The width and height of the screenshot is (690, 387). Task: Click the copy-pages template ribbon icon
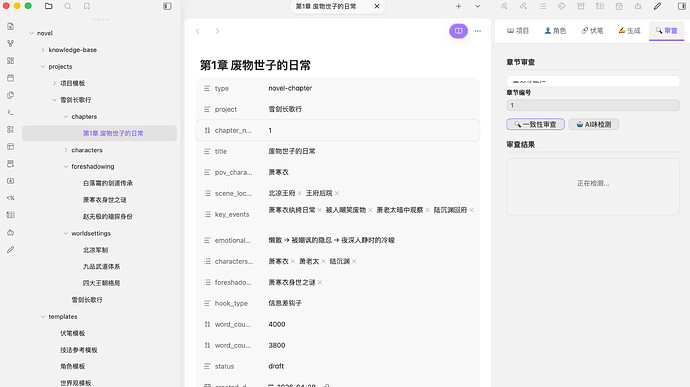11,95
